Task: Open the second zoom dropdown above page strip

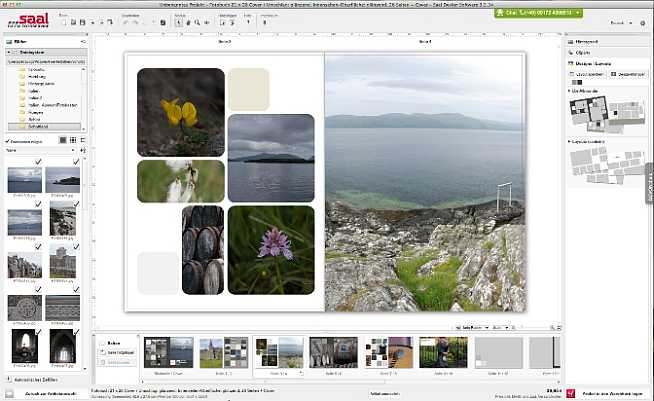Action: [501, 328]
